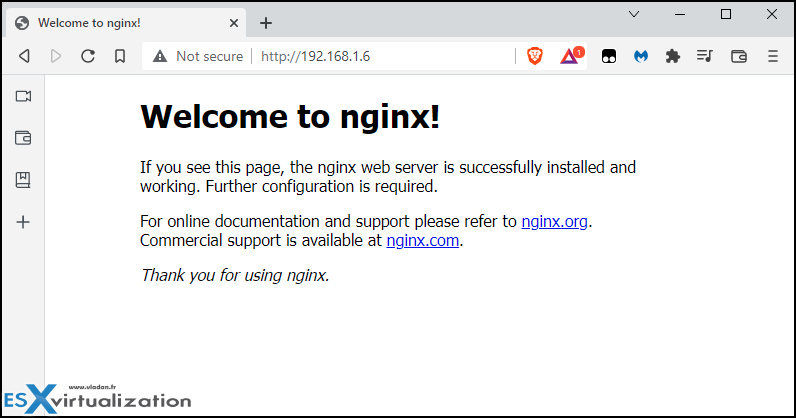The height and width of the screenshot is (418, 796).
Task: Follow the nginx.org link
Action: [x=554, y=221]
